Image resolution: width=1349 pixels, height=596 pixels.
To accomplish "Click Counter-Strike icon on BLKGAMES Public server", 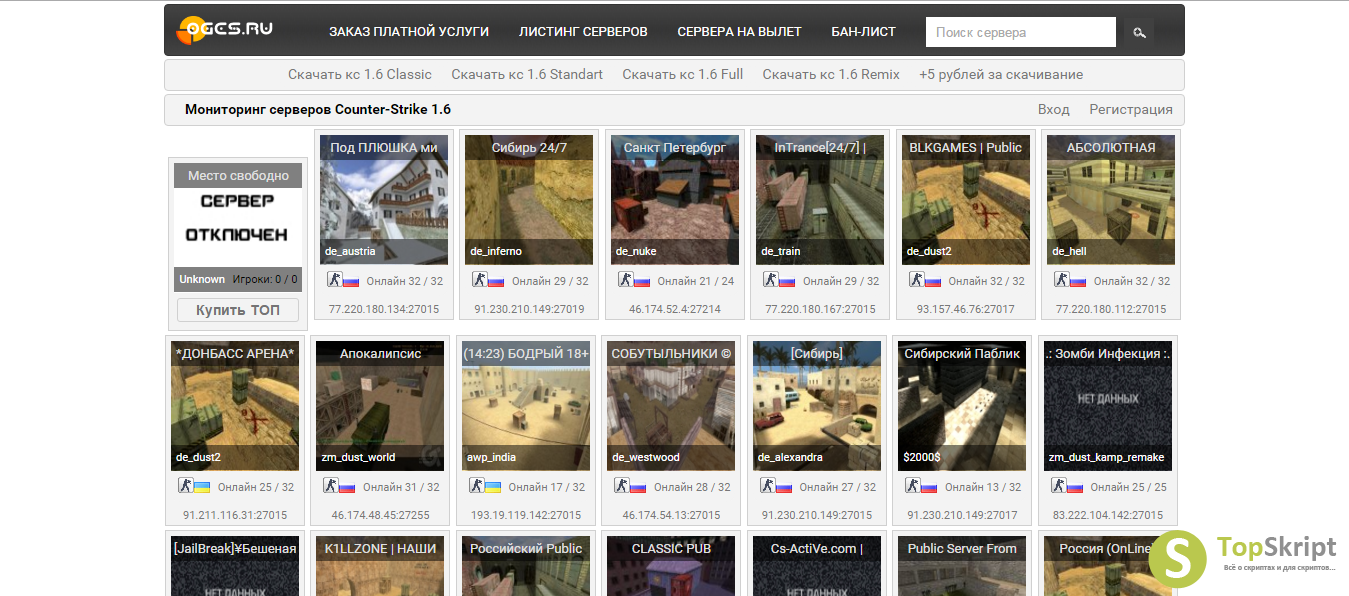I will (917, 280).
